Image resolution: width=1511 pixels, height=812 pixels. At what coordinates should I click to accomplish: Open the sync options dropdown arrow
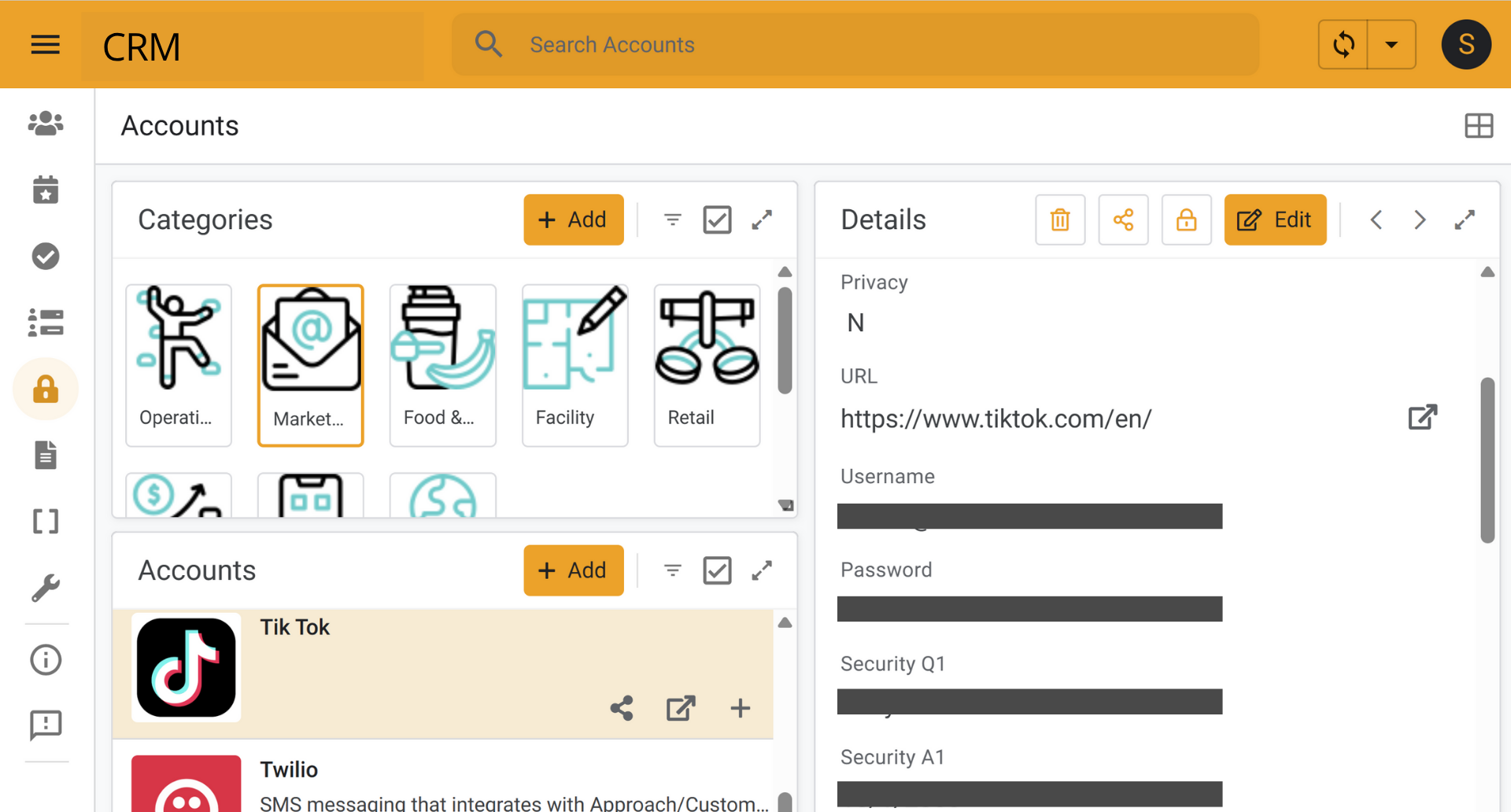coord(1391,45)
